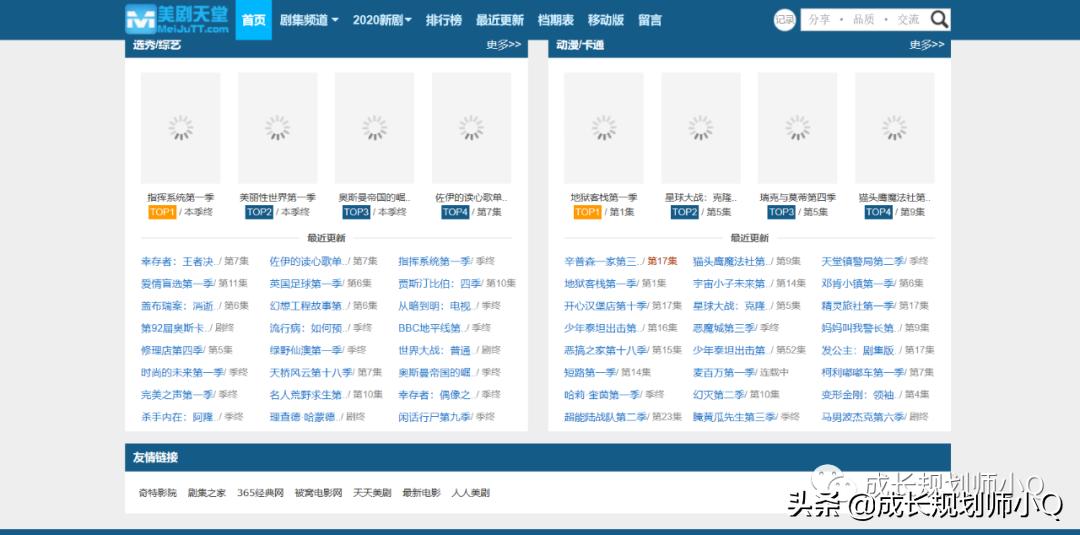Open the 英国足球第一季 link
The image size is (1080, 535).
[x=306, y=284]
